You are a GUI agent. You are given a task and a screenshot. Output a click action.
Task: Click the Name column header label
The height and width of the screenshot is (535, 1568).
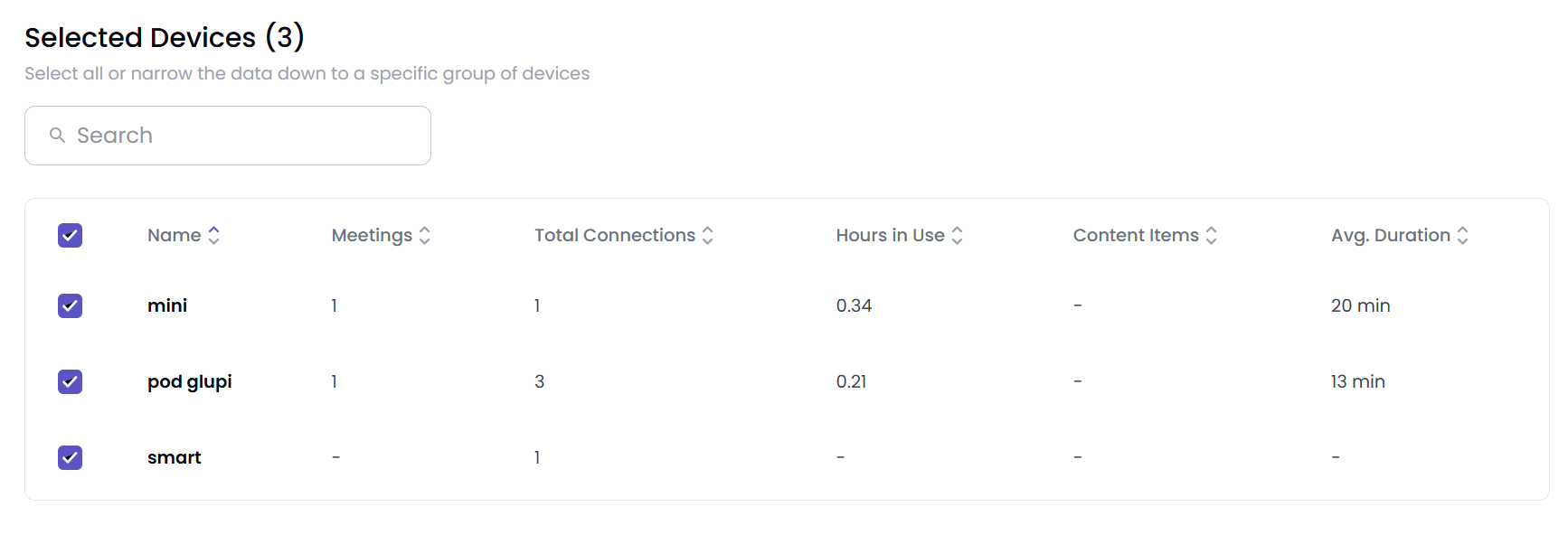click(175, 235)
